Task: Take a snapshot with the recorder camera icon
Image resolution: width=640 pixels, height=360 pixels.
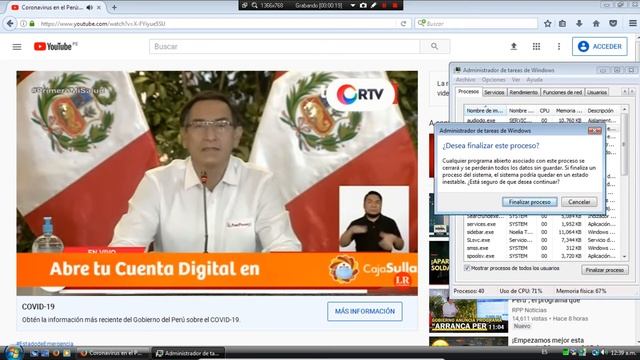Action: tap(363, 5)
